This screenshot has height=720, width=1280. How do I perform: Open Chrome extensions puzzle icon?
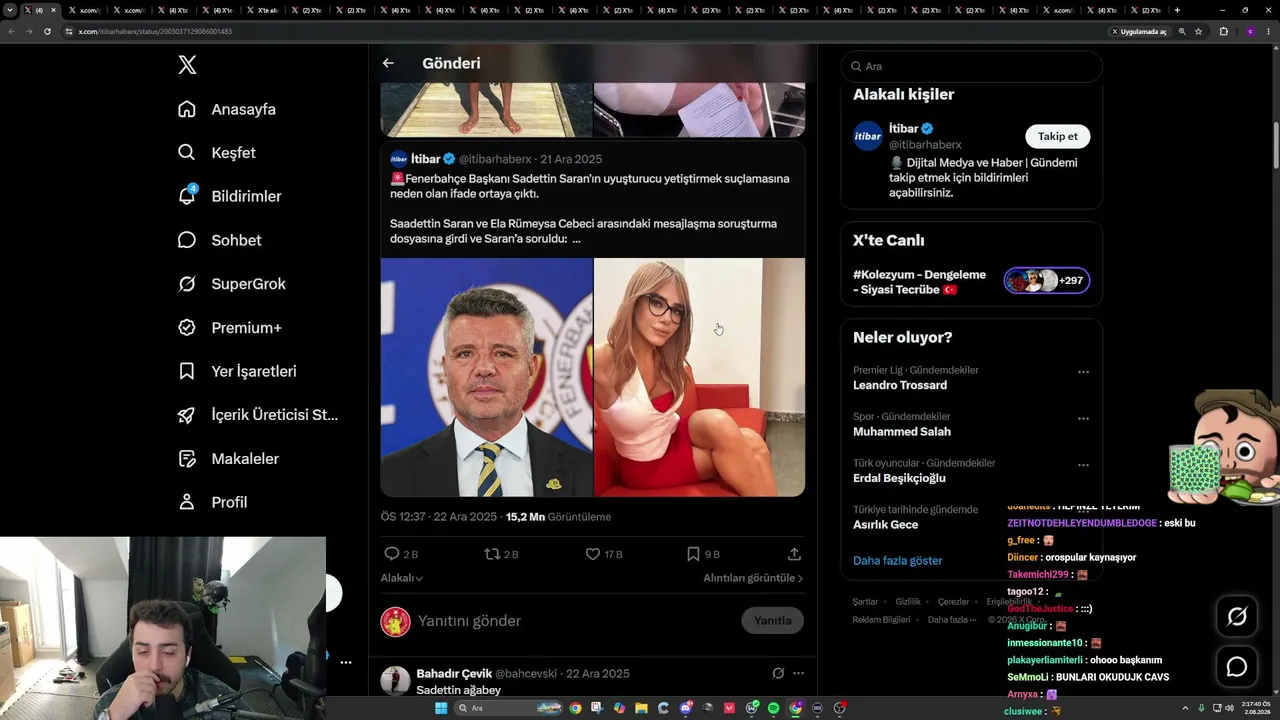pos(1223,31)
